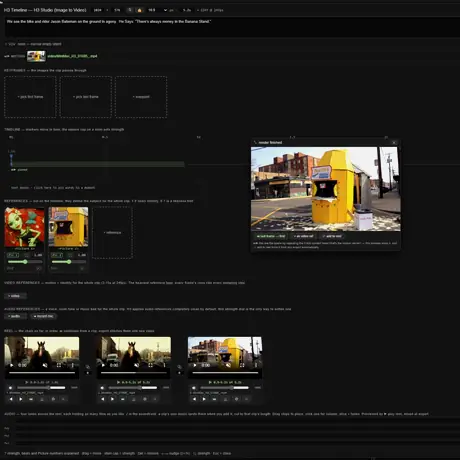
Task: Open the dropdown under the banana stand reference
Action: [68, 268]
